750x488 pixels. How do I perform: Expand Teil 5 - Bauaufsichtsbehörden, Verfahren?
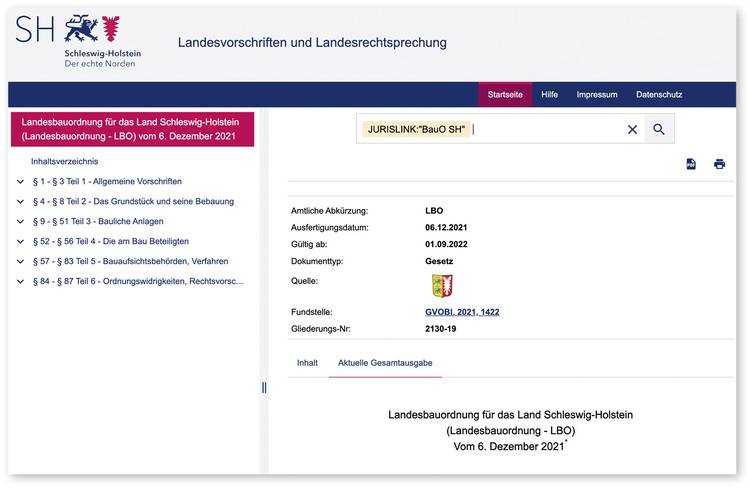coord(20,262)
